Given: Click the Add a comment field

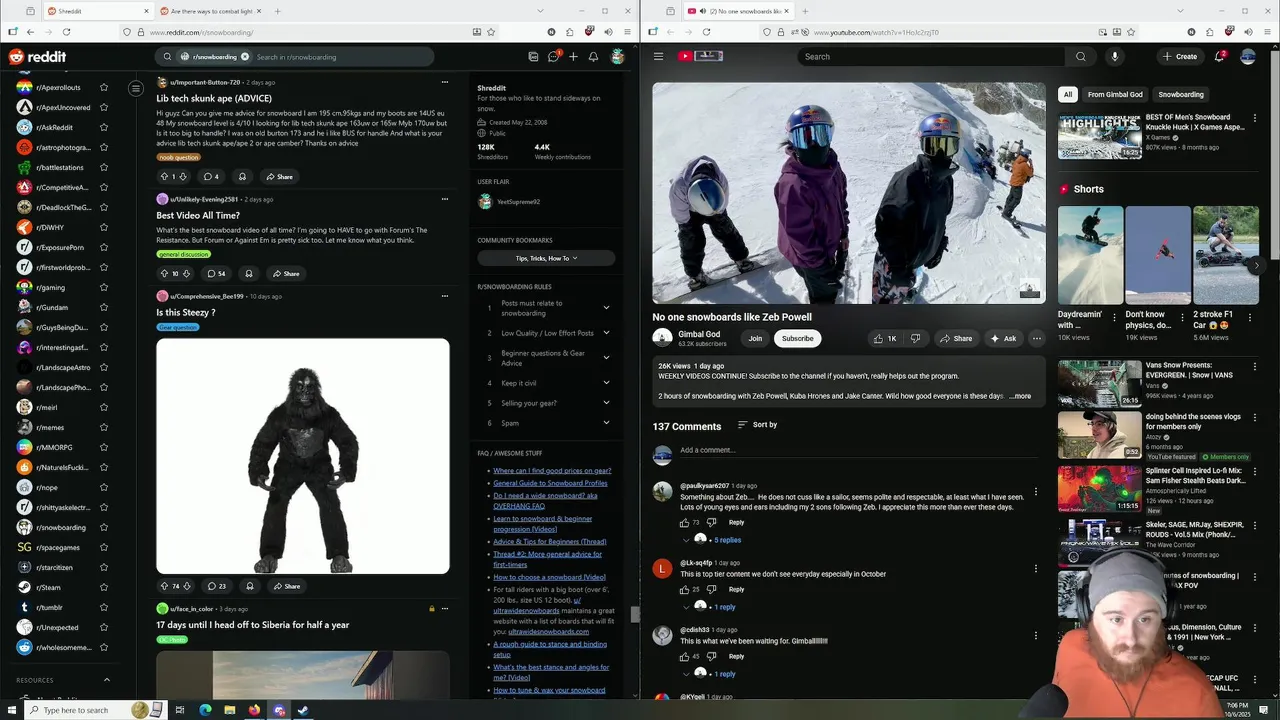Looking at the screenshot, I should [x=860, y=451].
